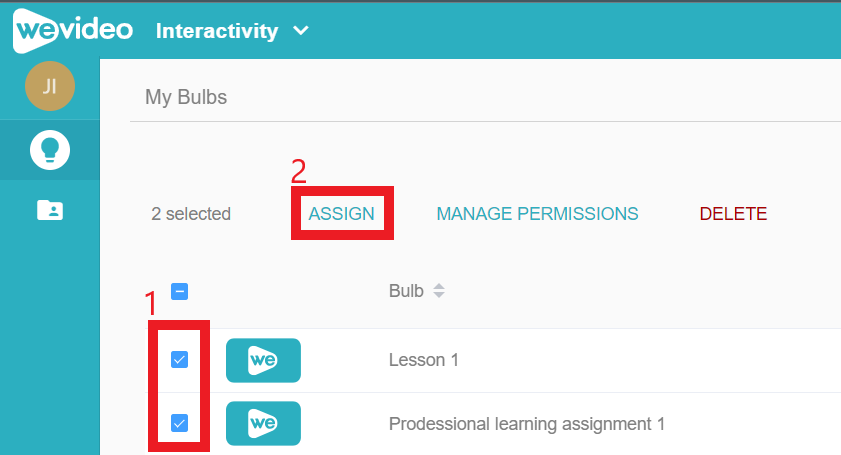Uncheck the Lesson 1 checkbox
Image resolution: width=841 pixels, height=455 pixels.
point(179,359)
